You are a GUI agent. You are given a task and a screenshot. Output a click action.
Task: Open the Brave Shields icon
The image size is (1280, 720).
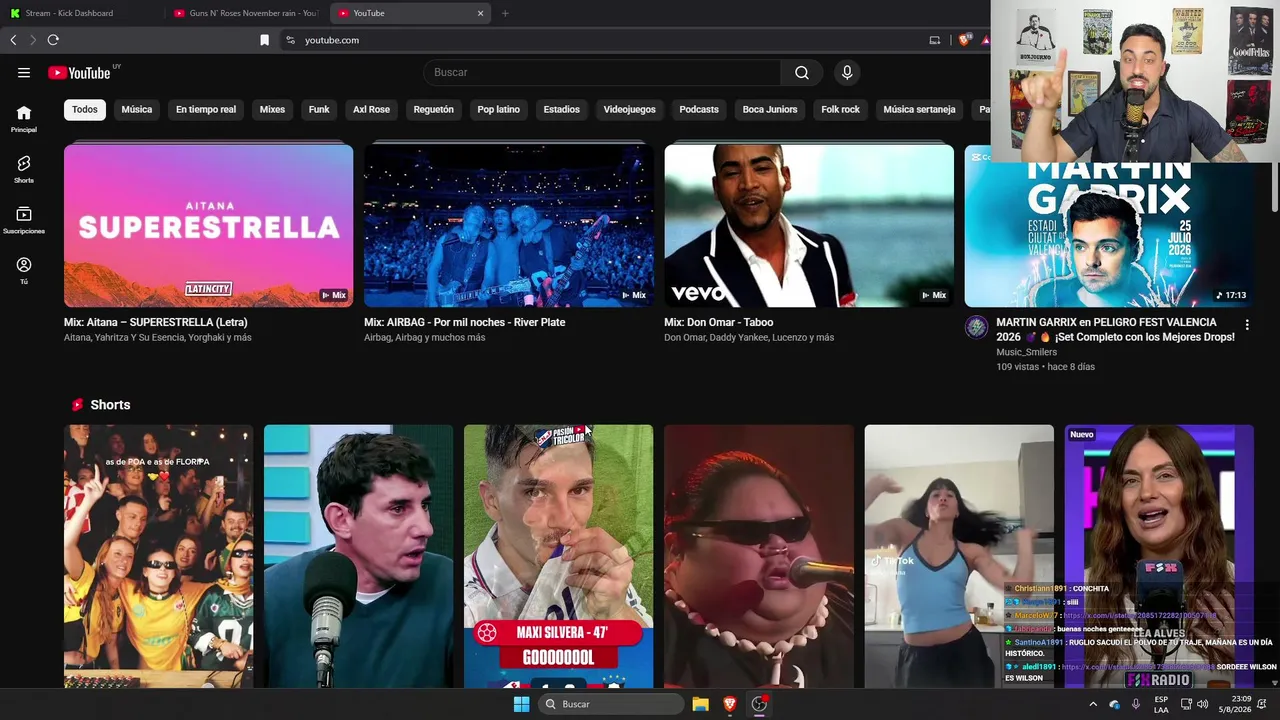click(x=965, y=40)
